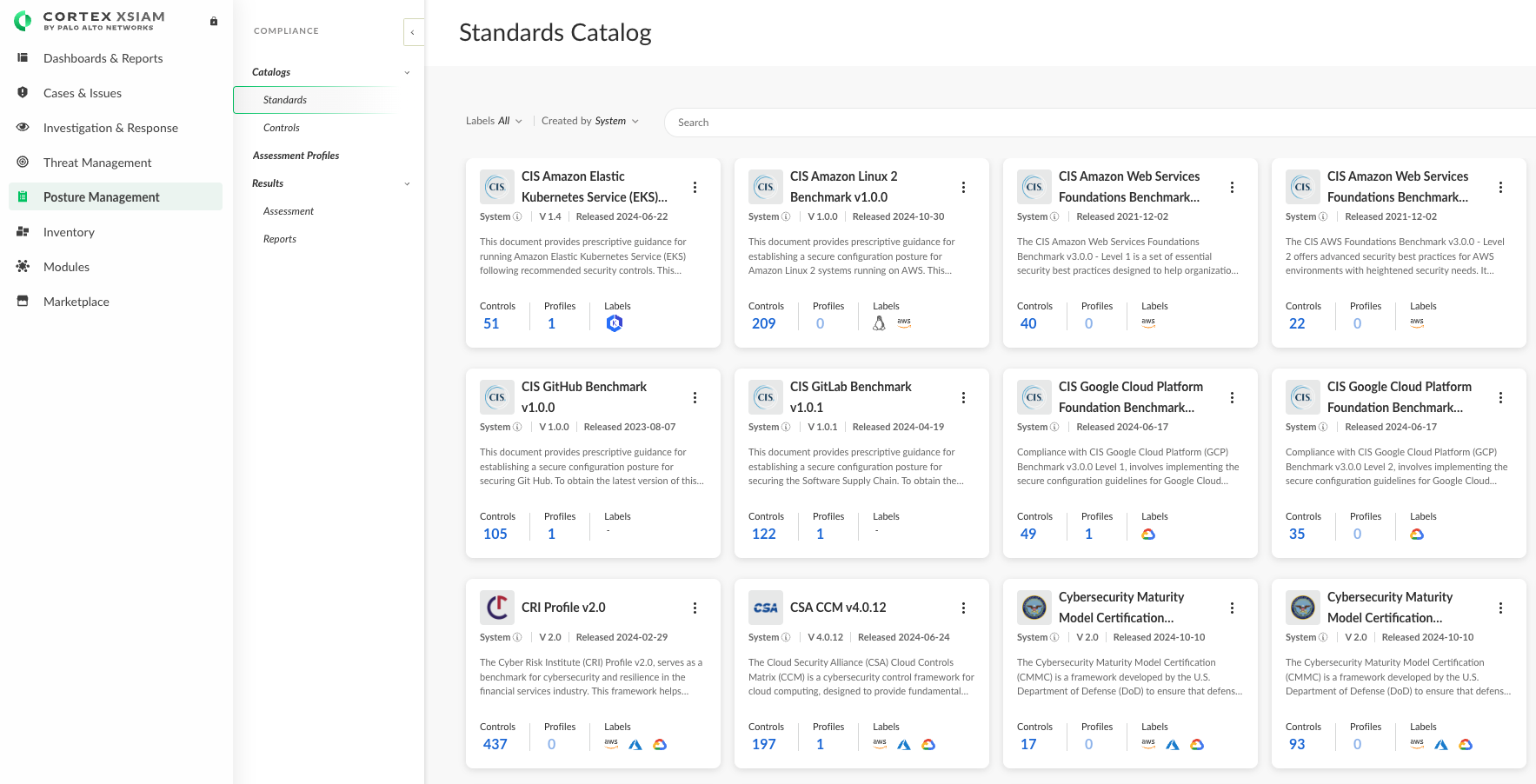Open the Dashboards & Reports sidebar icon
Screen dimensions: 1536x784
pos(23,58)
